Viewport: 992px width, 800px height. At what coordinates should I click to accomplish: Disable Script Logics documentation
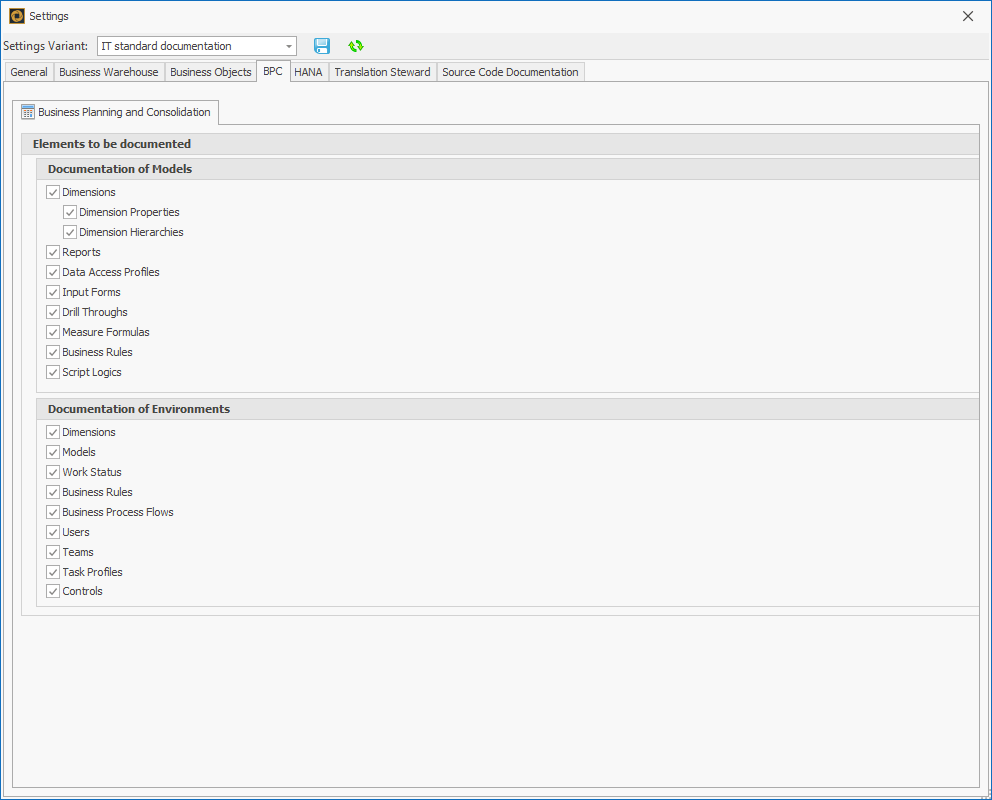52,372
